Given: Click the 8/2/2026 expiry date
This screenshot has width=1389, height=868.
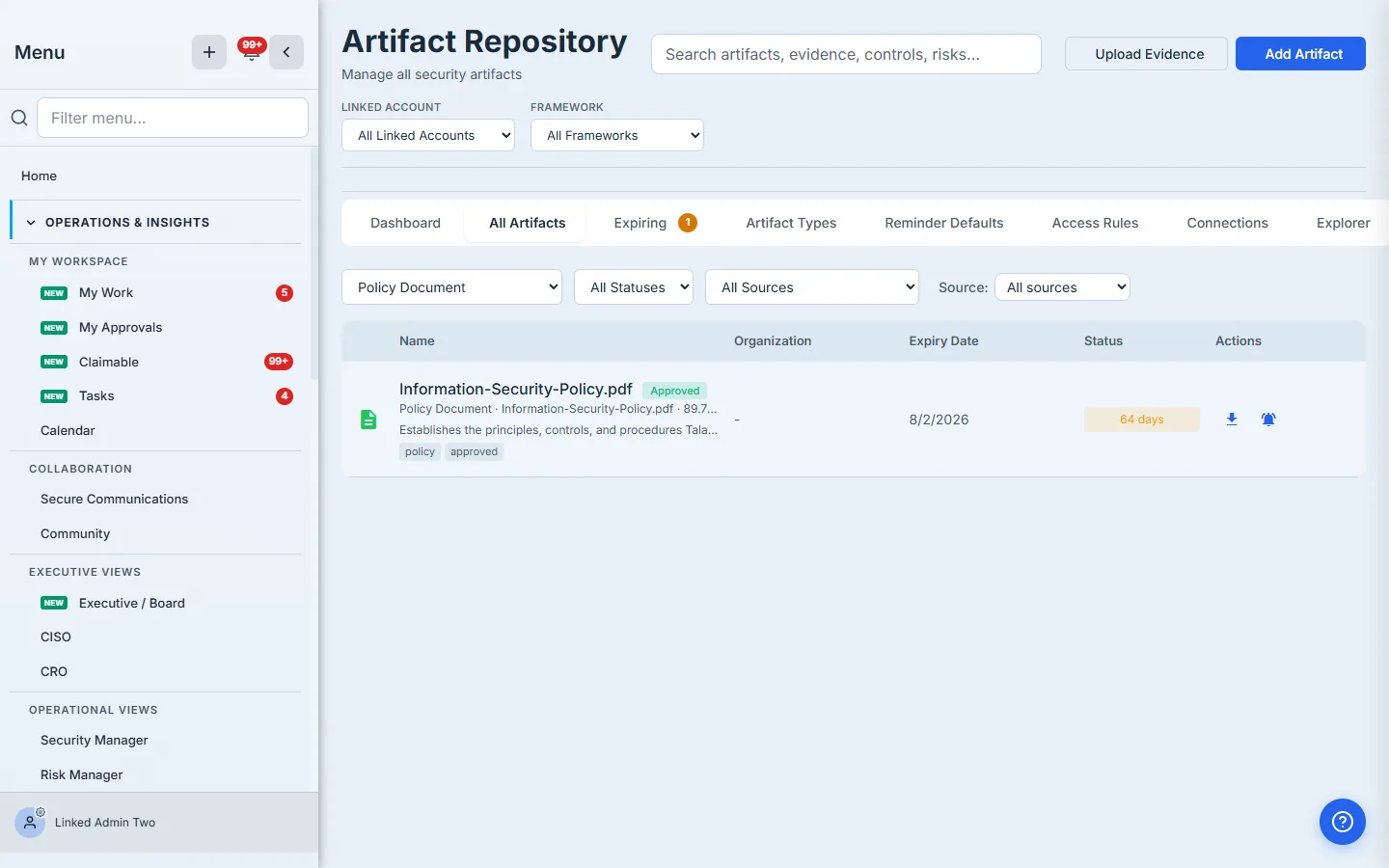Looking at the screenshot, I should (939, 420).
